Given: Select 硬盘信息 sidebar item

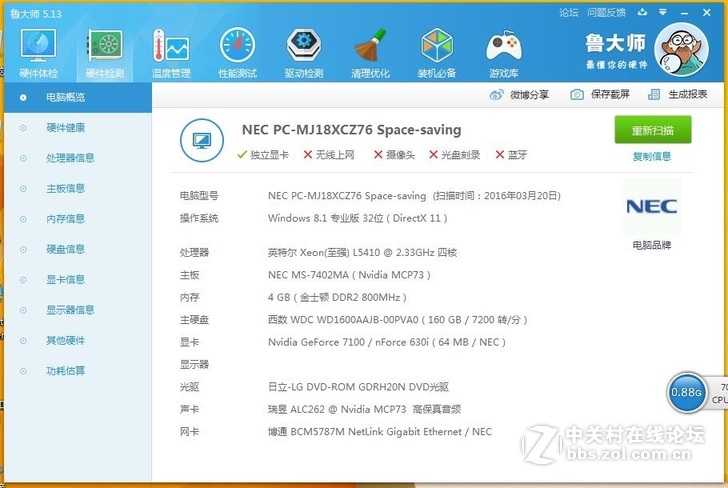Looking at the screenshot, I should 78,249.
